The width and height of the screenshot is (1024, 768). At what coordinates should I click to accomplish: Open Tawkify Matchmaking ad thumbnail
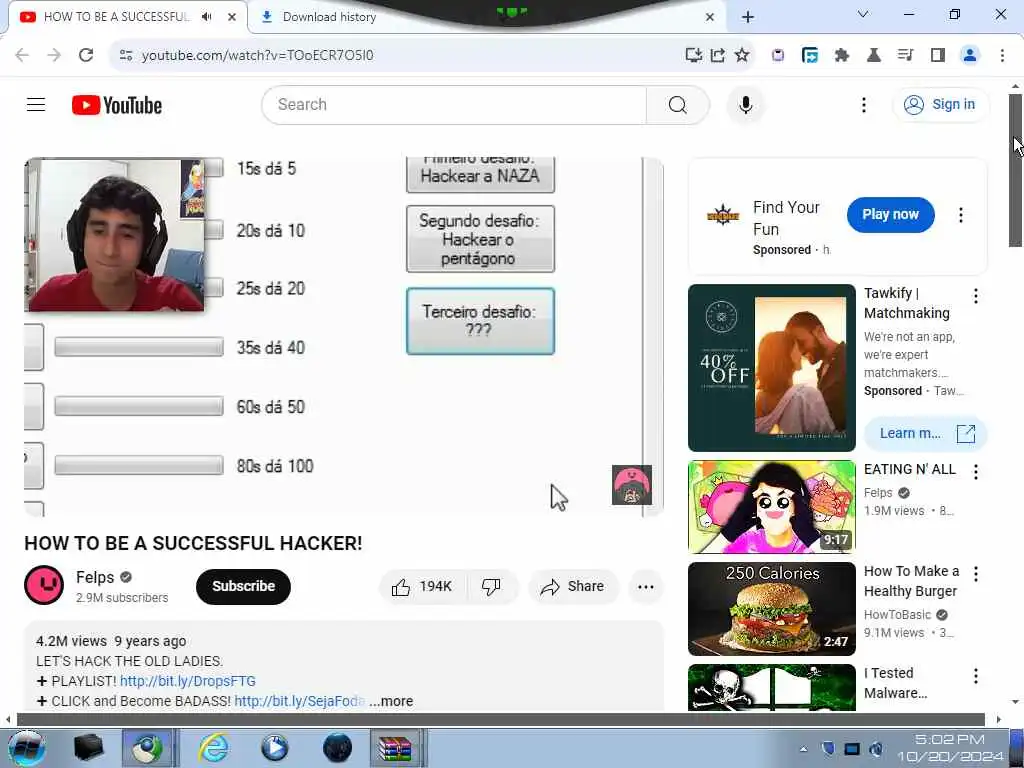tap(771, 368)
